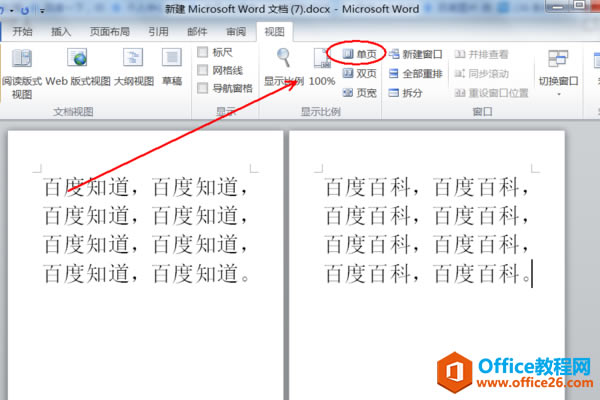
Task: Select the 视图 ribbon tab
Action: tap(275, 31)
